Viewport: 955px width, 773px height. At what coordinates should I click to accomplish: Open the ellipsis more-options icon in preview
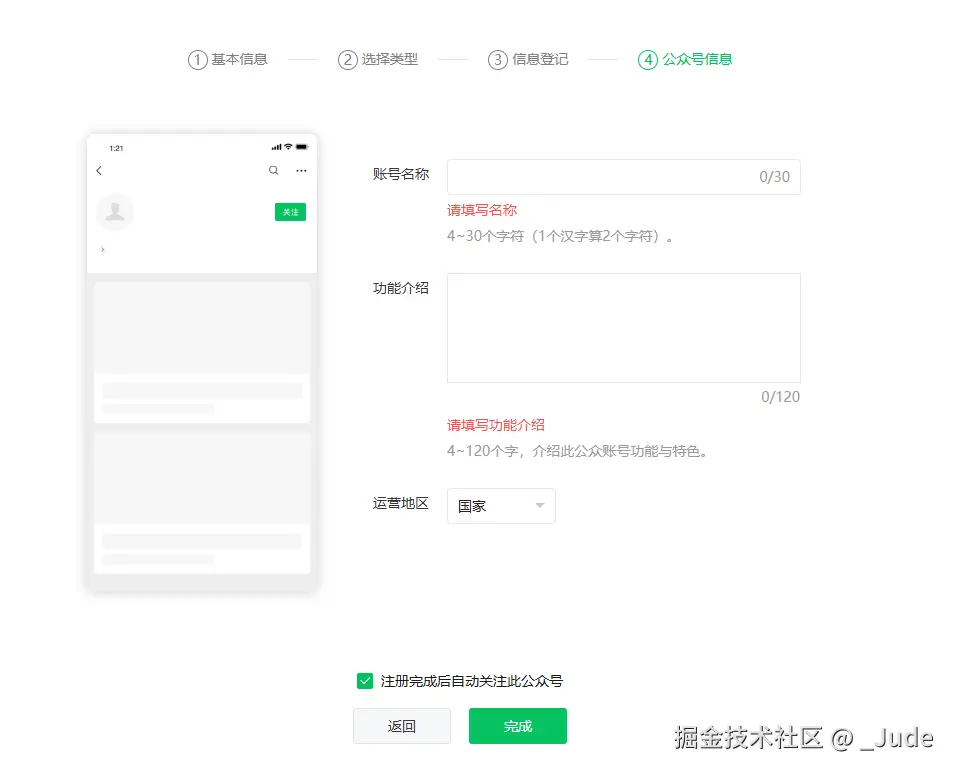click(301, 170)
